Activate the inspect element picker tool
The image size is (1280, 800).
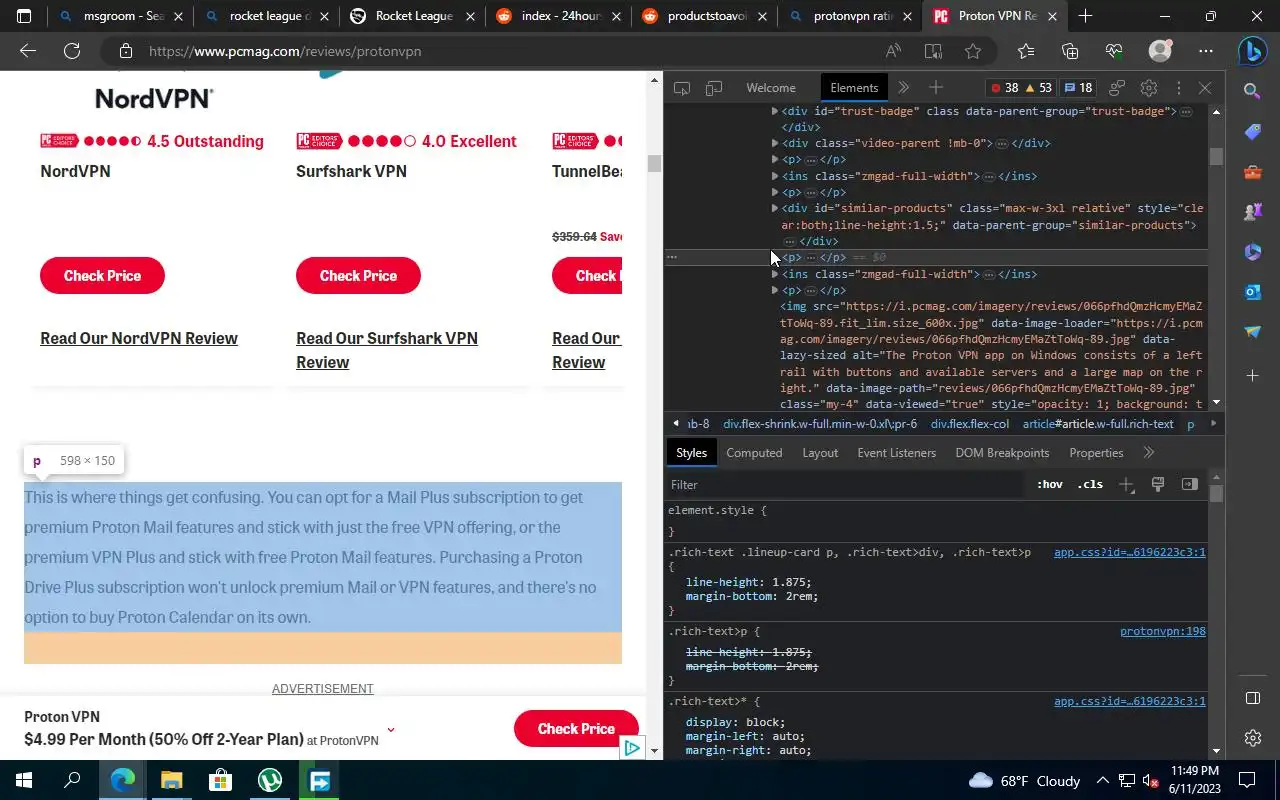pos(682,88)
